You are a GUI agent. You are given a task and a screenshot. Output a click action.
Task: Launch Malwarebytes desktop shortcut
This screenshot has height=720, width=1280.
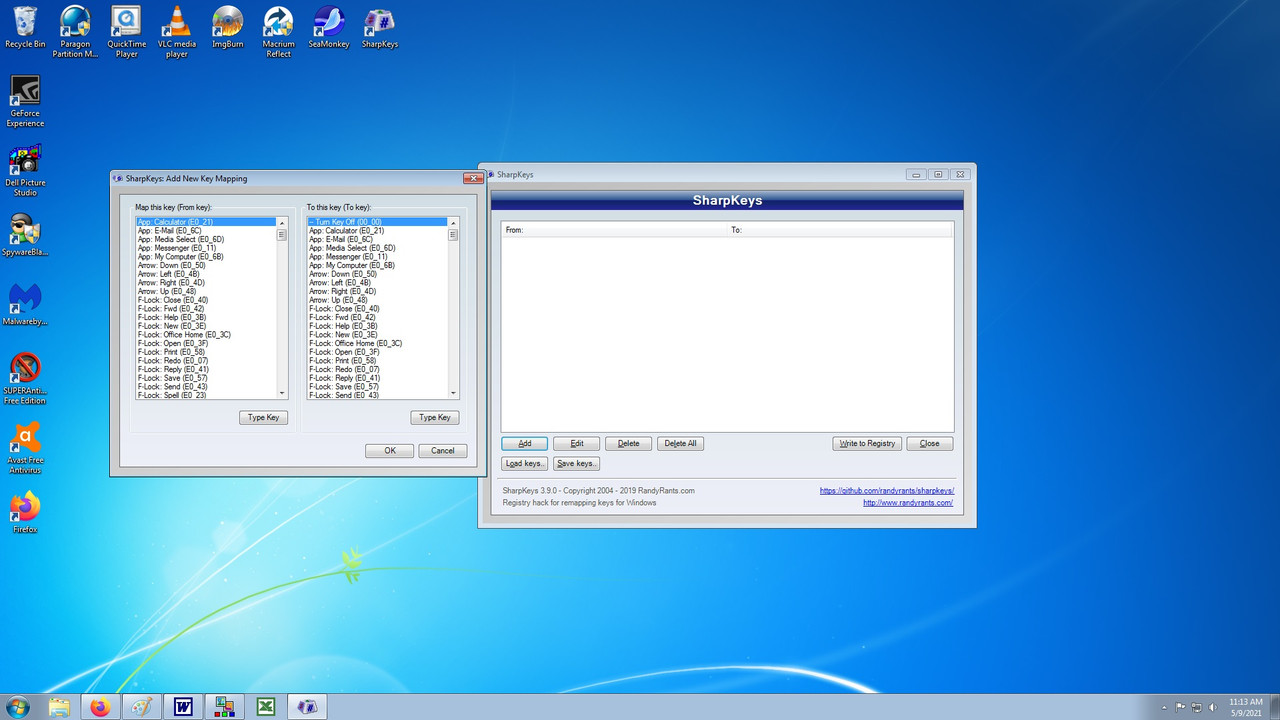pos(25,306)
